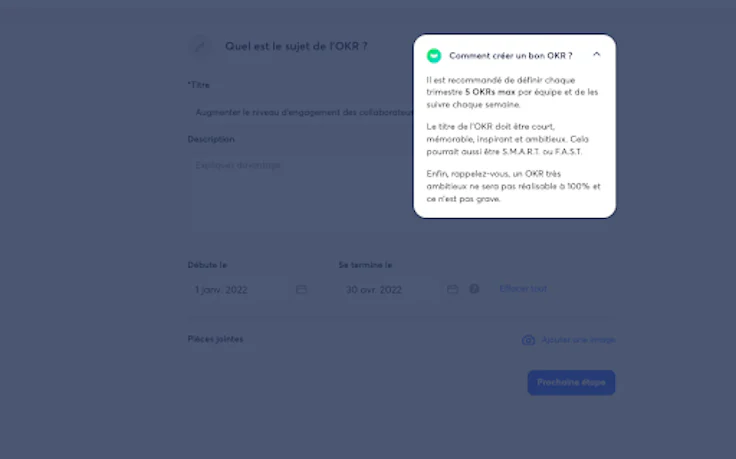Click the 'Comment créer un bon OKR ?' card title

pyautogui.click(x=511, y=56)
